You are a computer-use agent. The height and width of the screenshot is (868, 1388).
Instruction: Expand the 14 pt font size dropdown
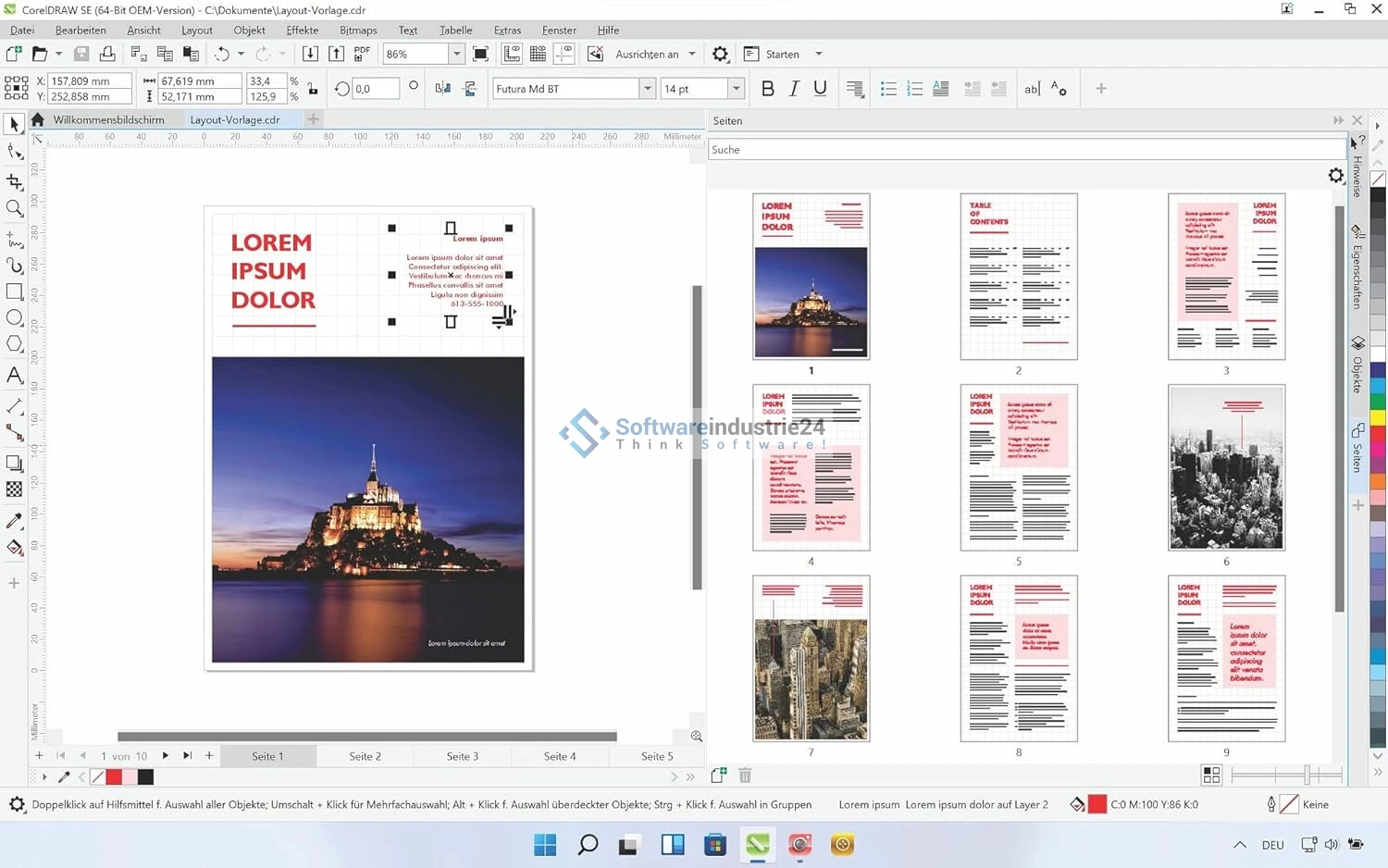[736, 89]
